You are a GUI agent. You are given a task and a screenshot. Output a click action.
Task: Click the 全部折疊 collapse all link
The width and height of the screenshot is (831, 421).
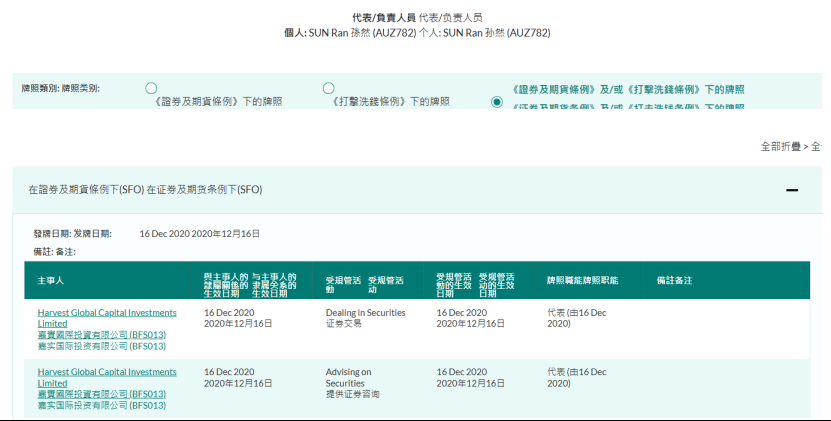[781, 146]
